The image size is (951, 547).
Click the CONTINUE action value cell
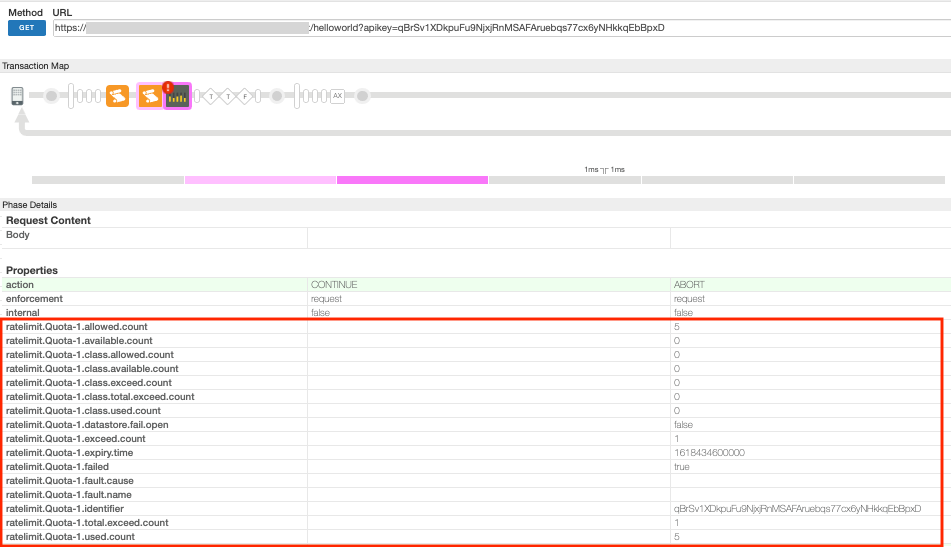click(x=334, y=285)
